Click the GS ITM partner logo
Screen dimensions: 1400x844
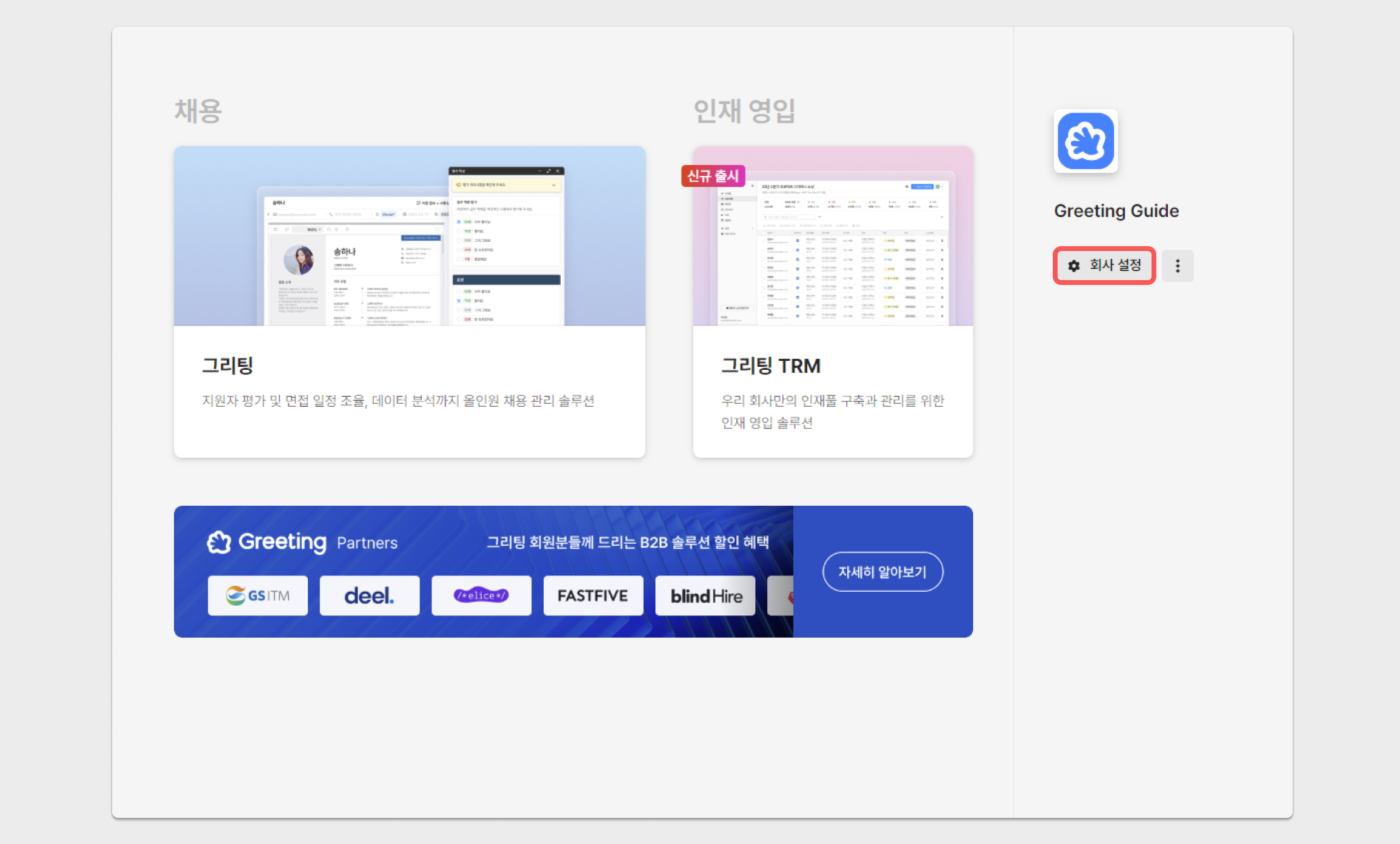click(258, 595)
